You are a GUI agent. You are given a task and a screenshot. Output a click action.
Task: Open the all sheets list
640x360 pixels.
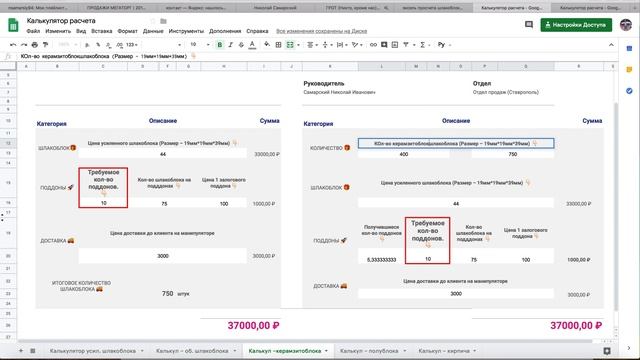click(x=33, y=351)
